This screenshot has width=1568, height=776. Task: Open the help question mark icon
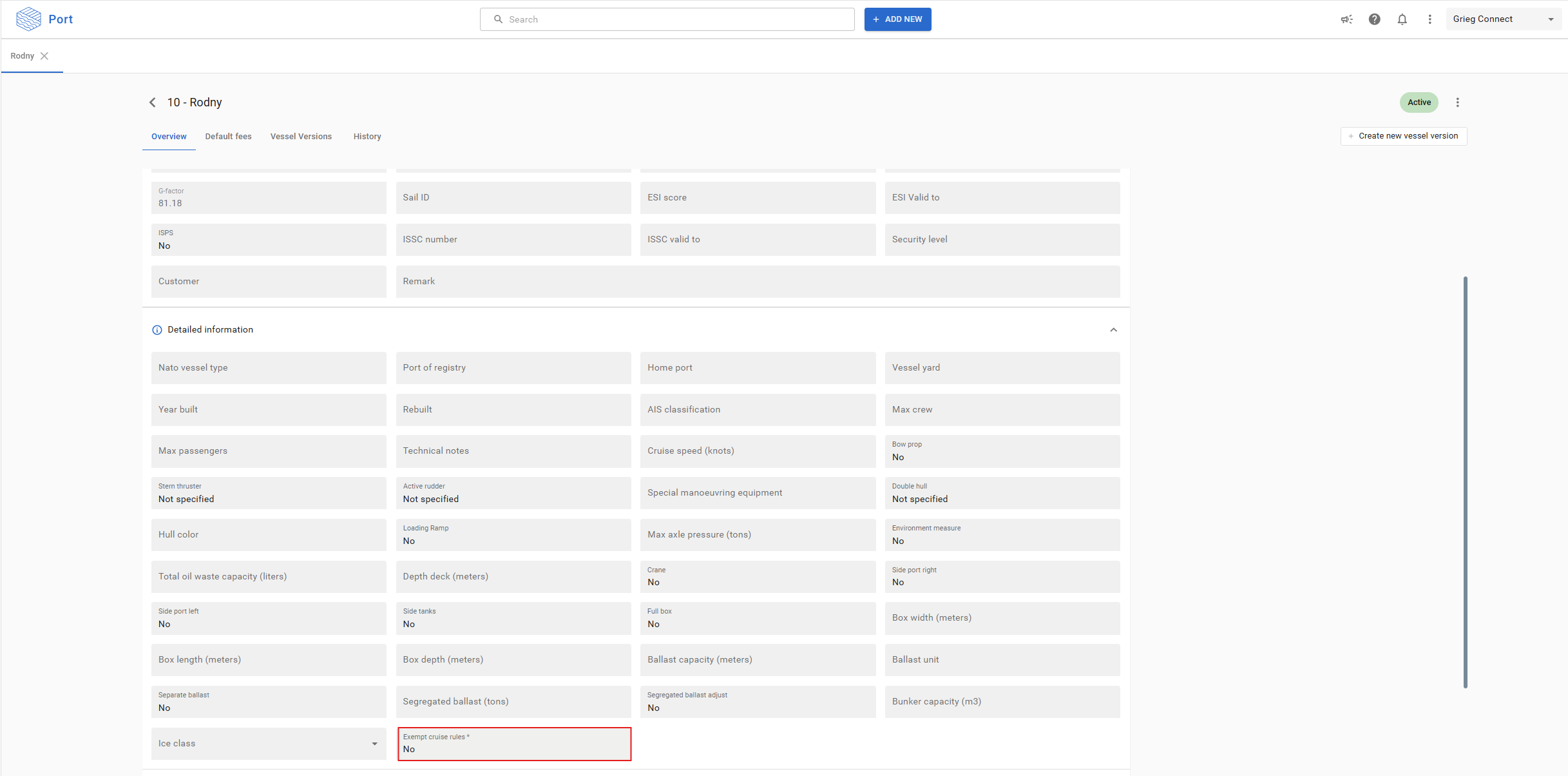tap(1374, 19)
